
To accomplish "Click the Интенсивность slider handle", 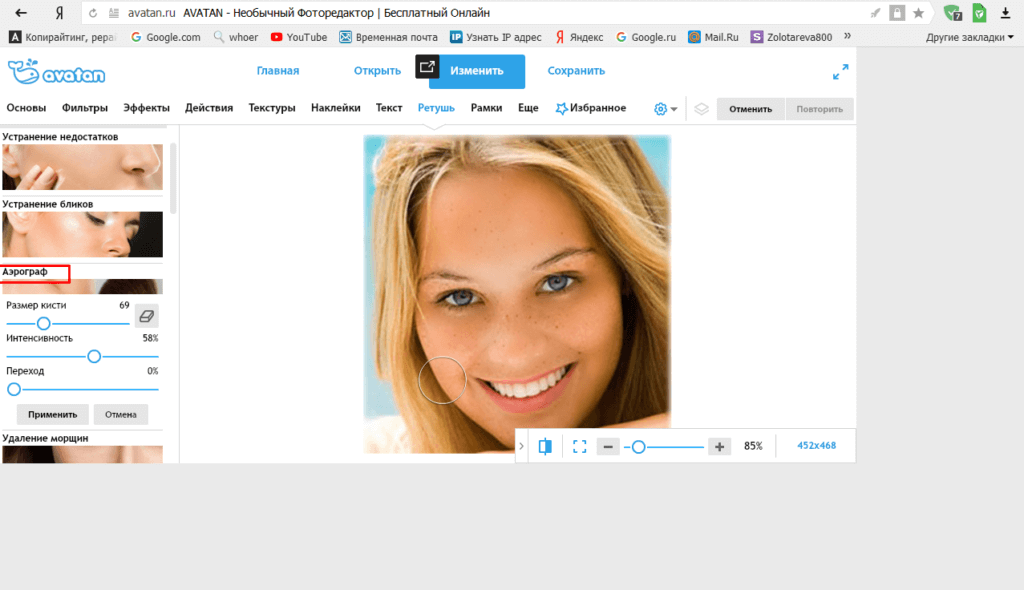I will coord(94,356).
